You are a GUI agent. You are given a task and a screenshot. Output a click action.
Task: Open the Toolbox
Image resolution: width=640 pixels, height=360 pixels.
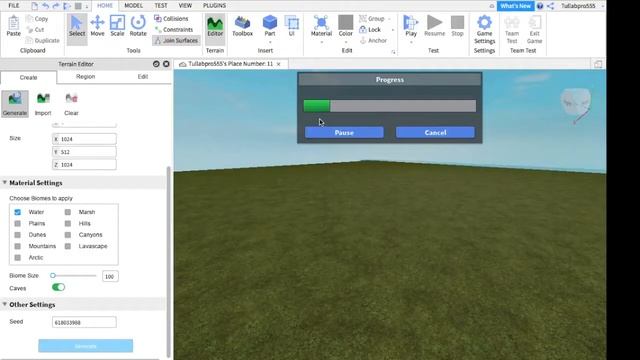tap(242, 27)
